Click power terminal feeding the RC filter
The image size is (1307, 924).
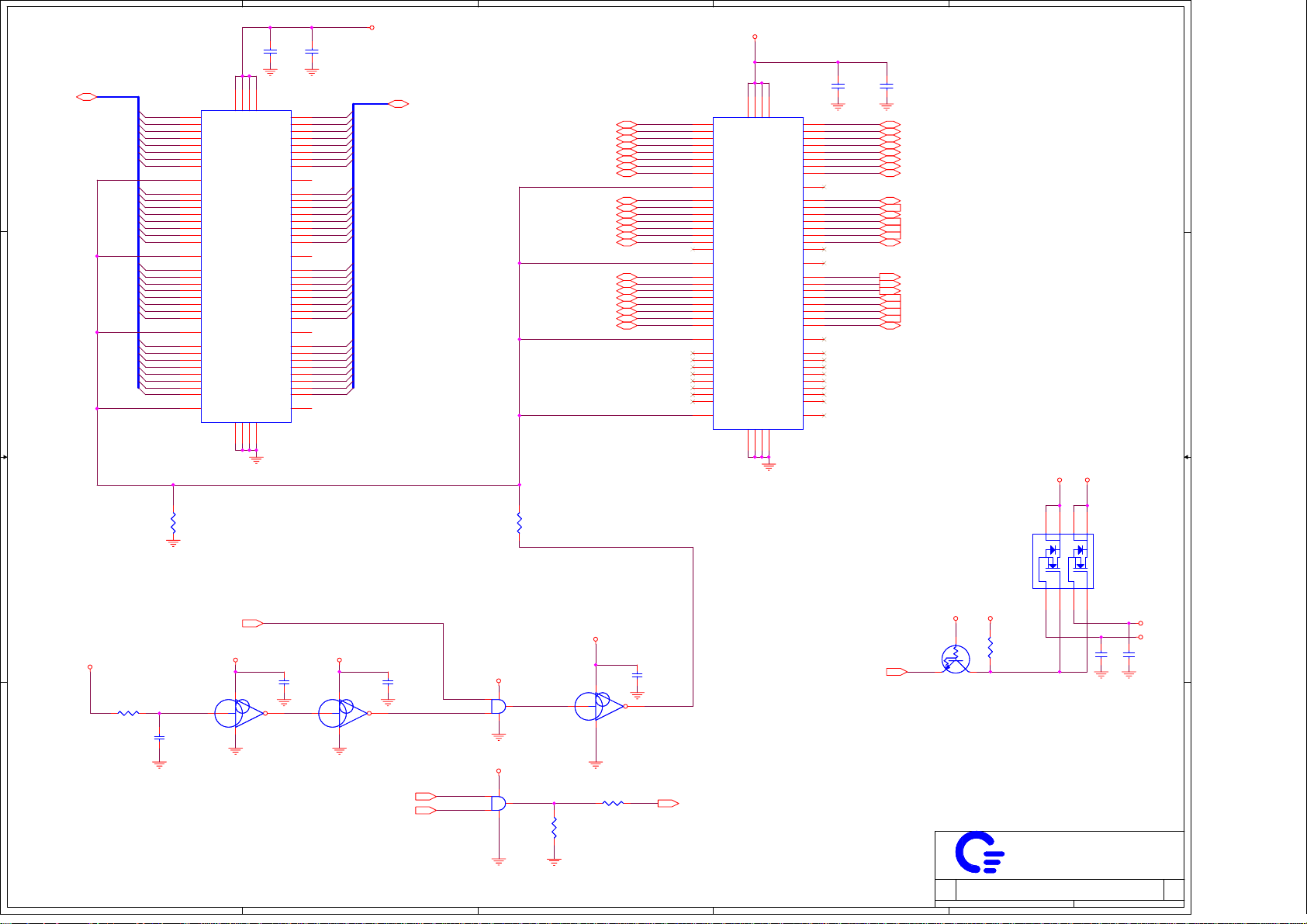click(x=90, y=666)
